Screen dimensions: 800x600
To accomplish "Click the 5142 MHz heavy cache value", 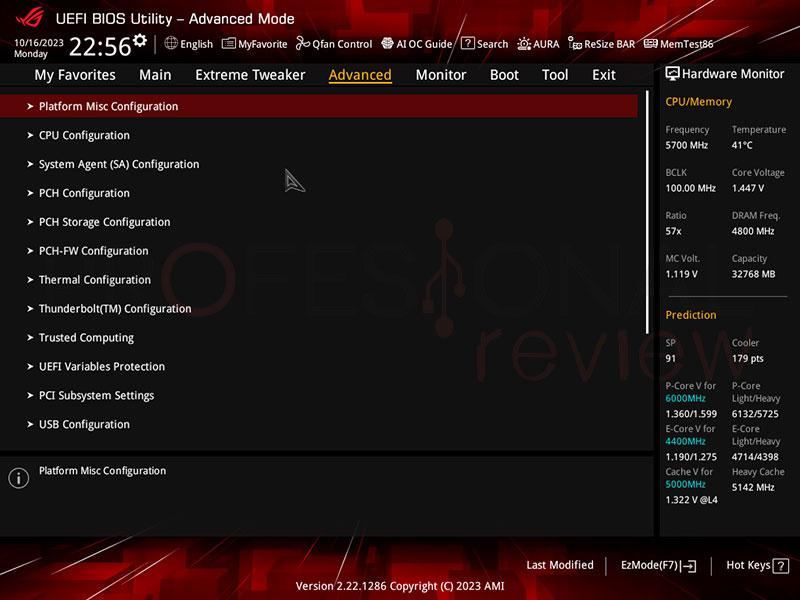I will click(x=753, y=487).
